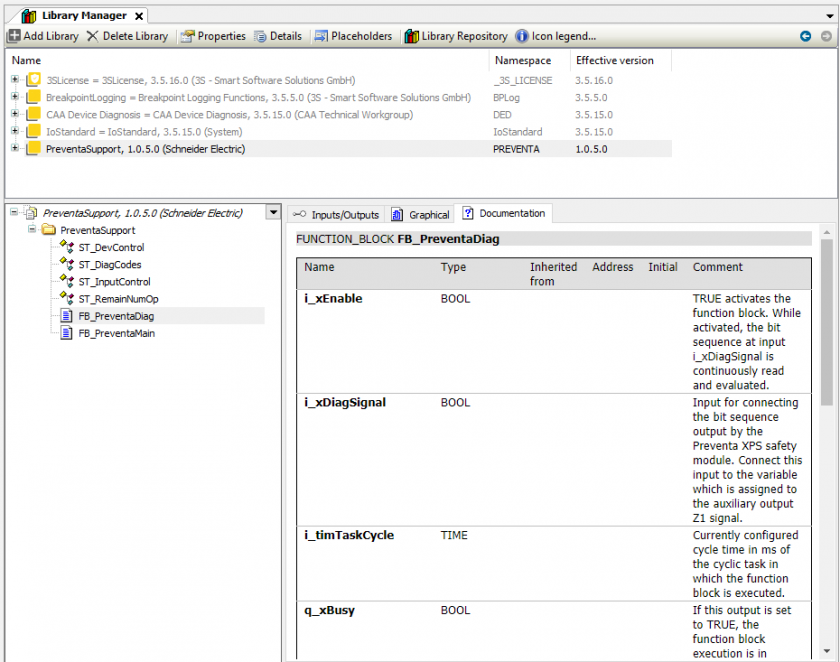The width and height of the screenshot is (840, 662).
Task: Select ST_InputControl in the tree
Action: [115, 282]
